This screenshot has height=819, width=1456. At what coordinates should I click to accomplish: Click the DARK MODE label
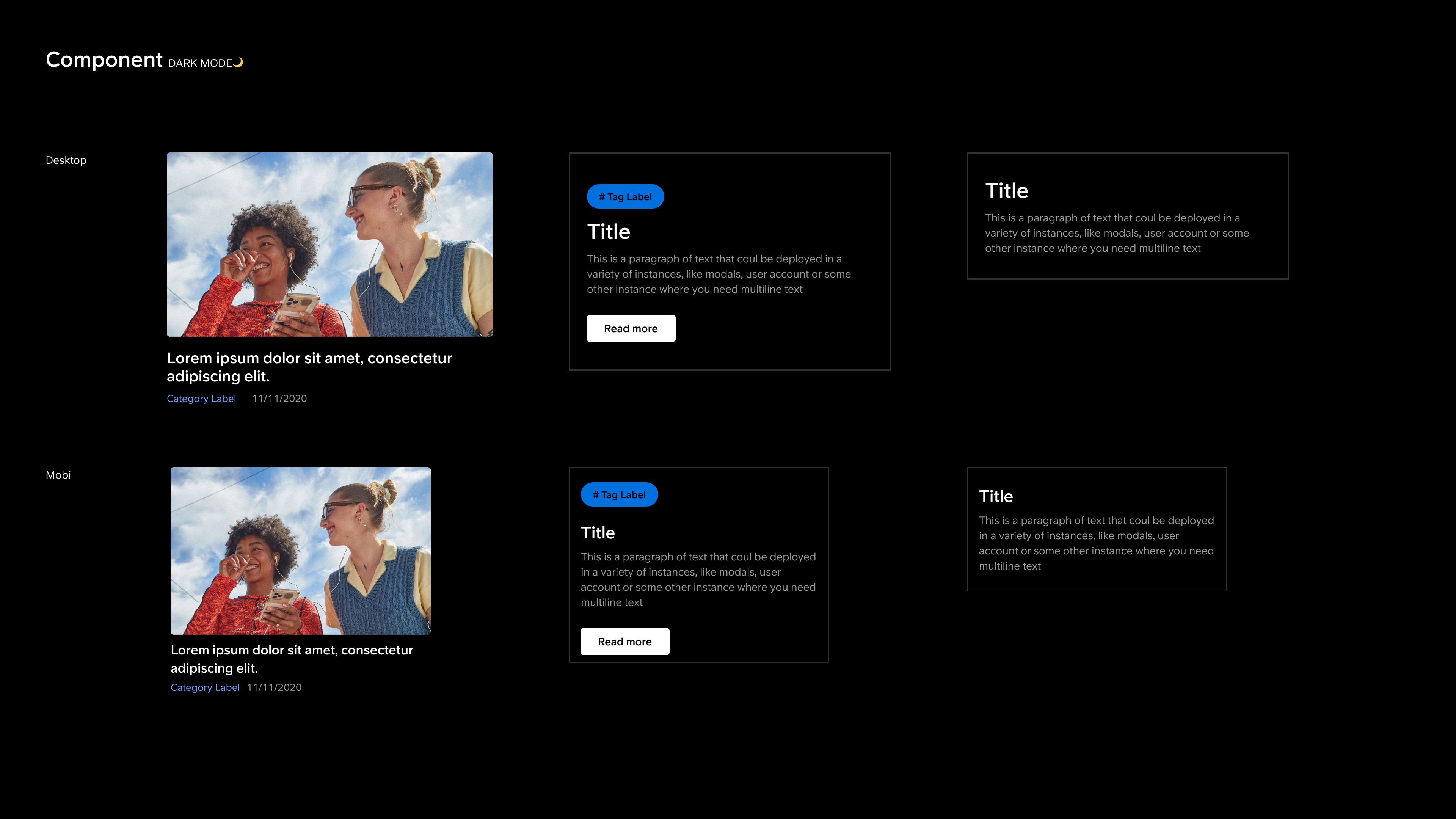coord(200,63)
